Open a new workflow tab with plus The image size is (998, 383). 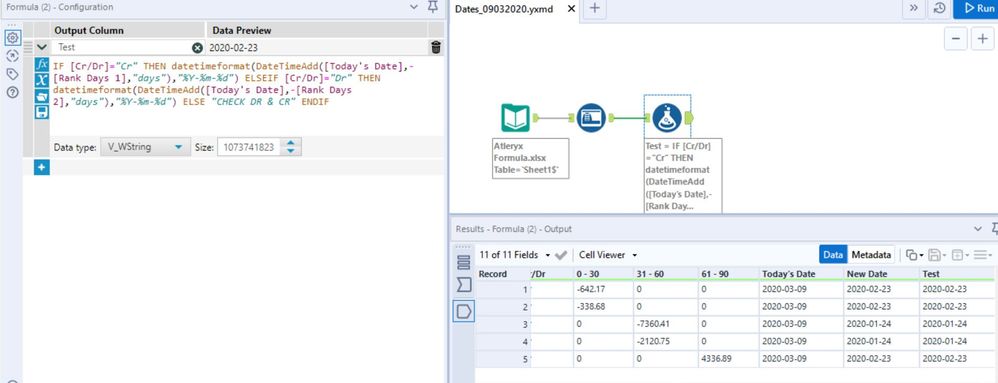(x=594, y=8)
